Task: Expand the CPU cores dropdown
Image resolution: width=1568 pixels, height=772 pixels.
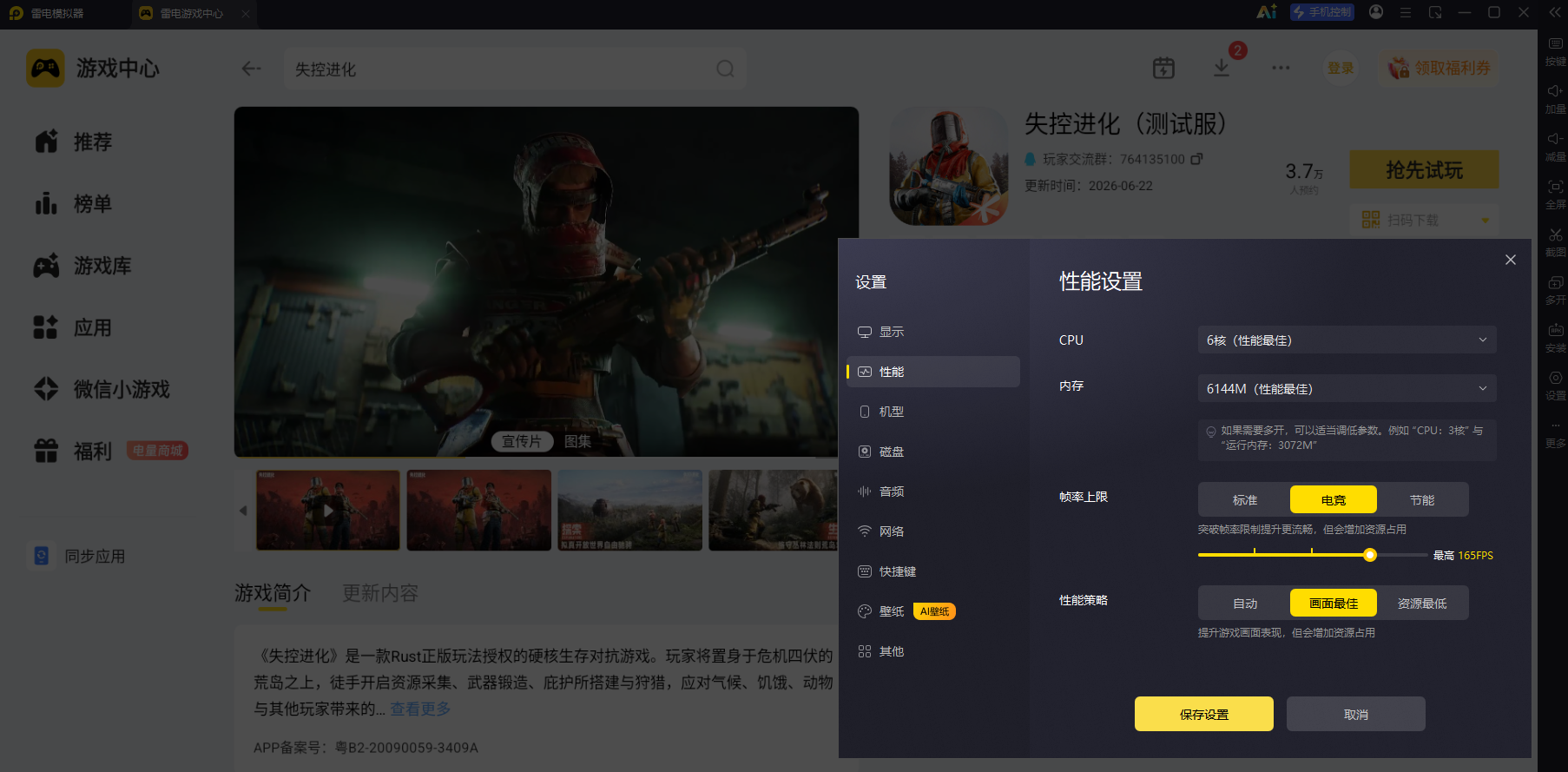Action: click(1347, 340)
